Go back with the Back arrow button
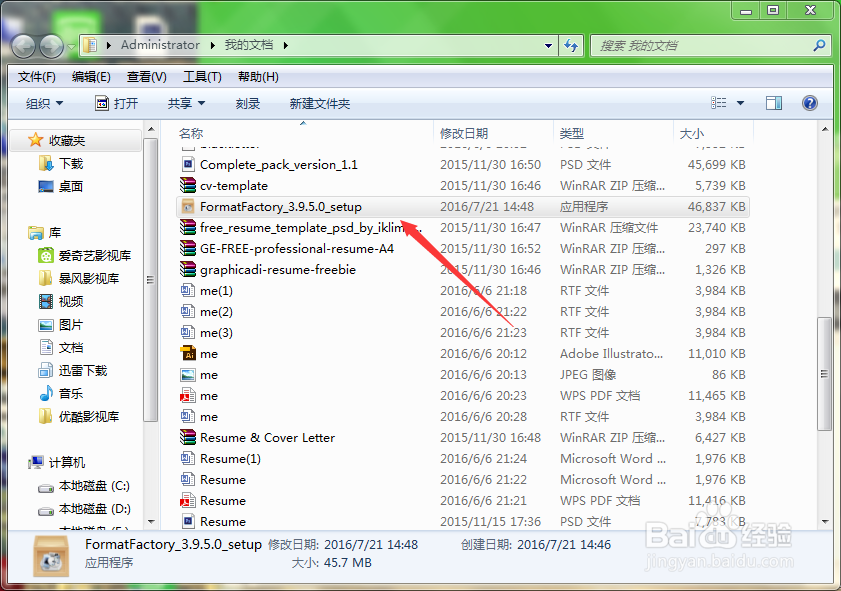Image resolution: width=841 pixels, height=591 pixels. 24,46
